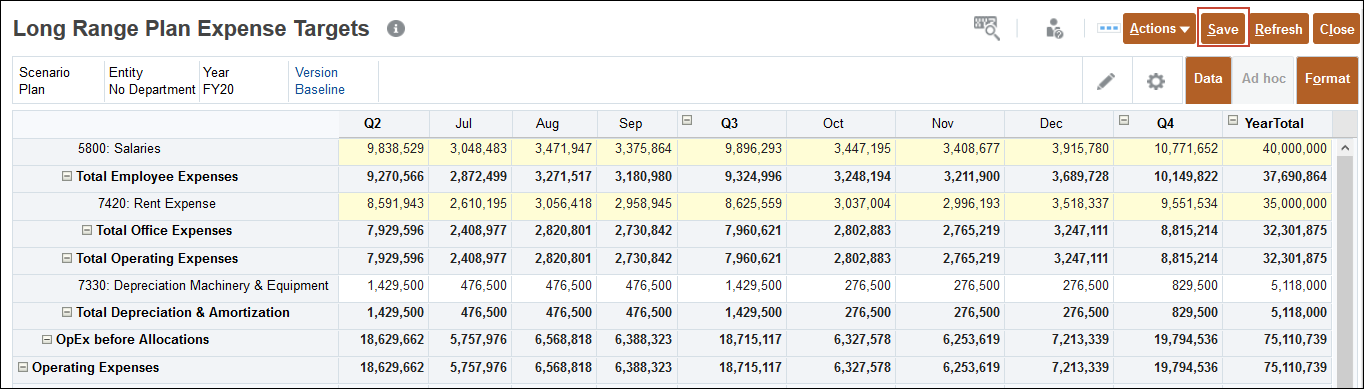This screenshot has height=389, width=1364.
Task: Click Salaries Jul cell 3,048,483
Action: [471, 150]
